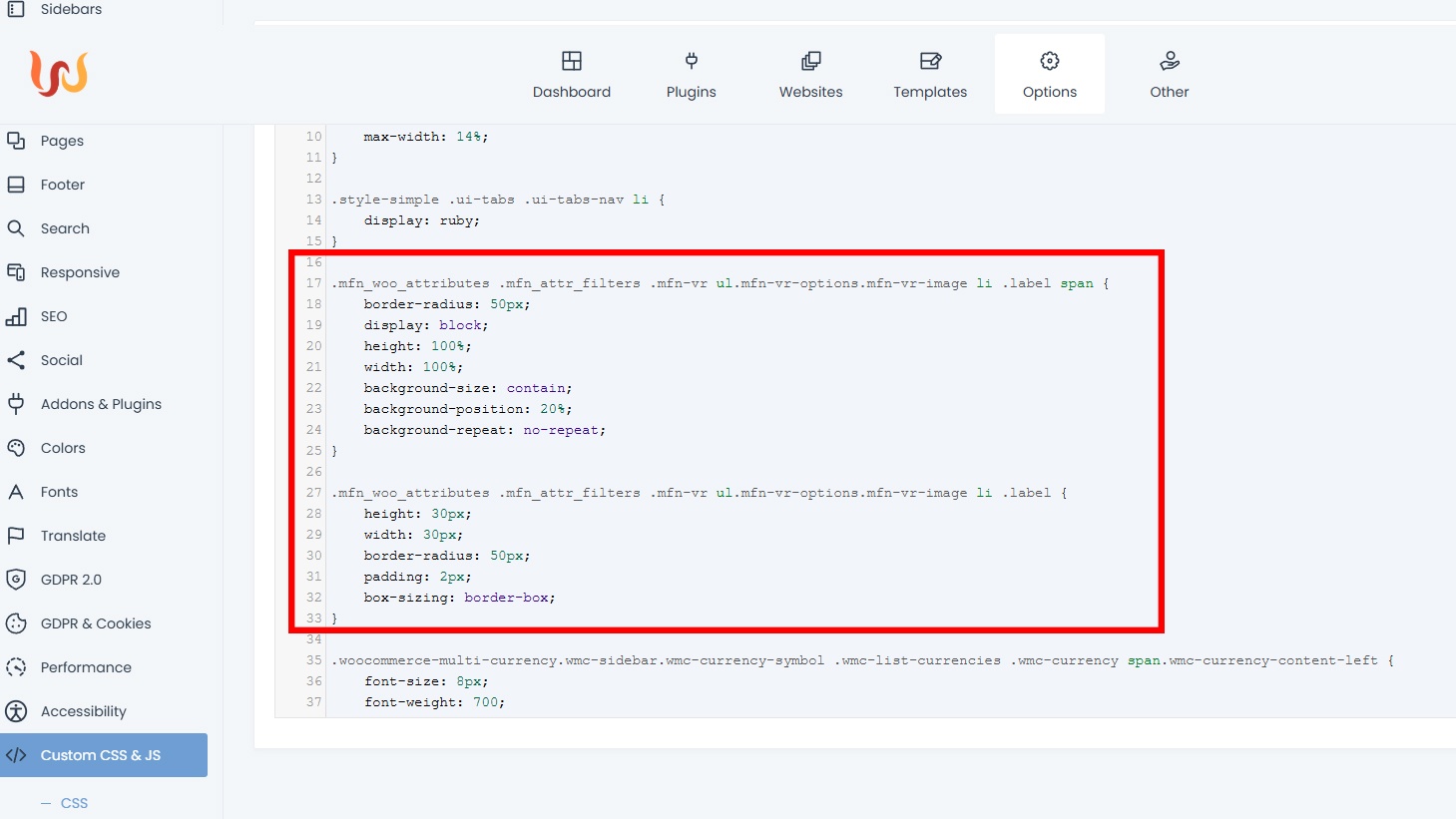Open the Responsive menu item
Image resolution: width=1456 pixels, height=819 pixels.
[x=80, y=272]
